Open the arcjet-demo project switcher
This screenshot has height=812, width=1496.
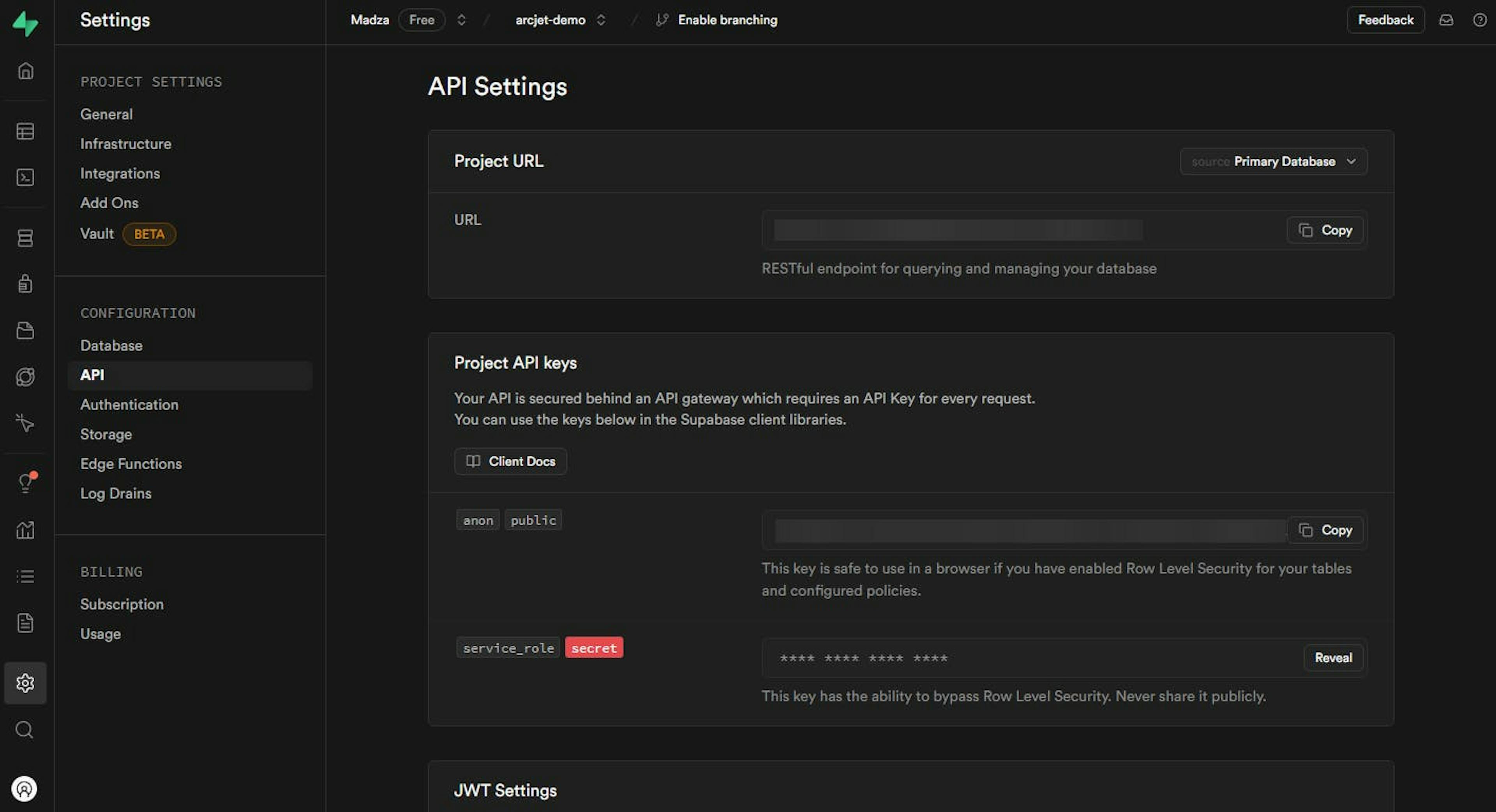(x=601, y=20)
